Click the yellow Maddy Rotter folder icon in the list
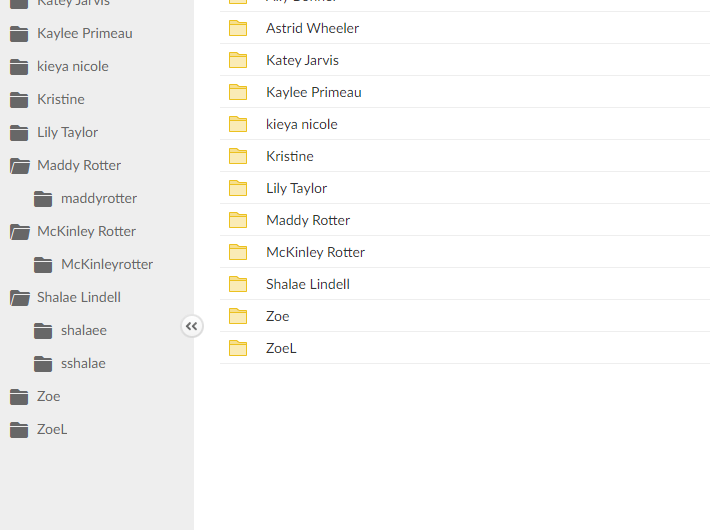Image resolution: width=710 pixels, height=530 pixels. click(x=238, y=220)
